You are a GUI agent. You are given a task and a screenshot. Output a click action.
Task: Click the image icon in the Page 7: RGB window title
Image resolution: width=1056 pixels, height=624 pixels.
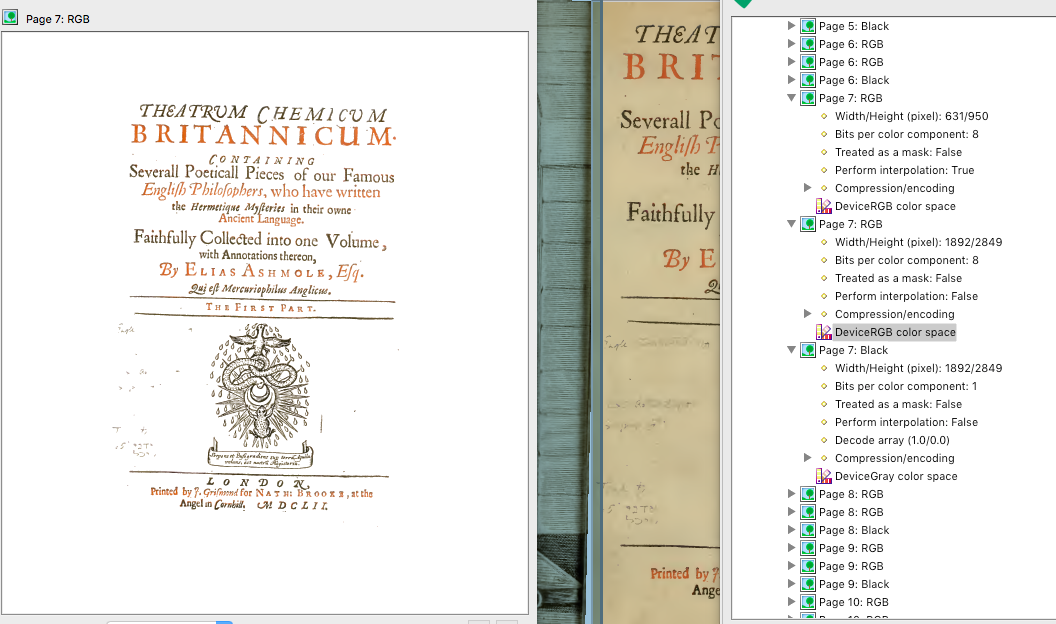[x=10, y=18]
